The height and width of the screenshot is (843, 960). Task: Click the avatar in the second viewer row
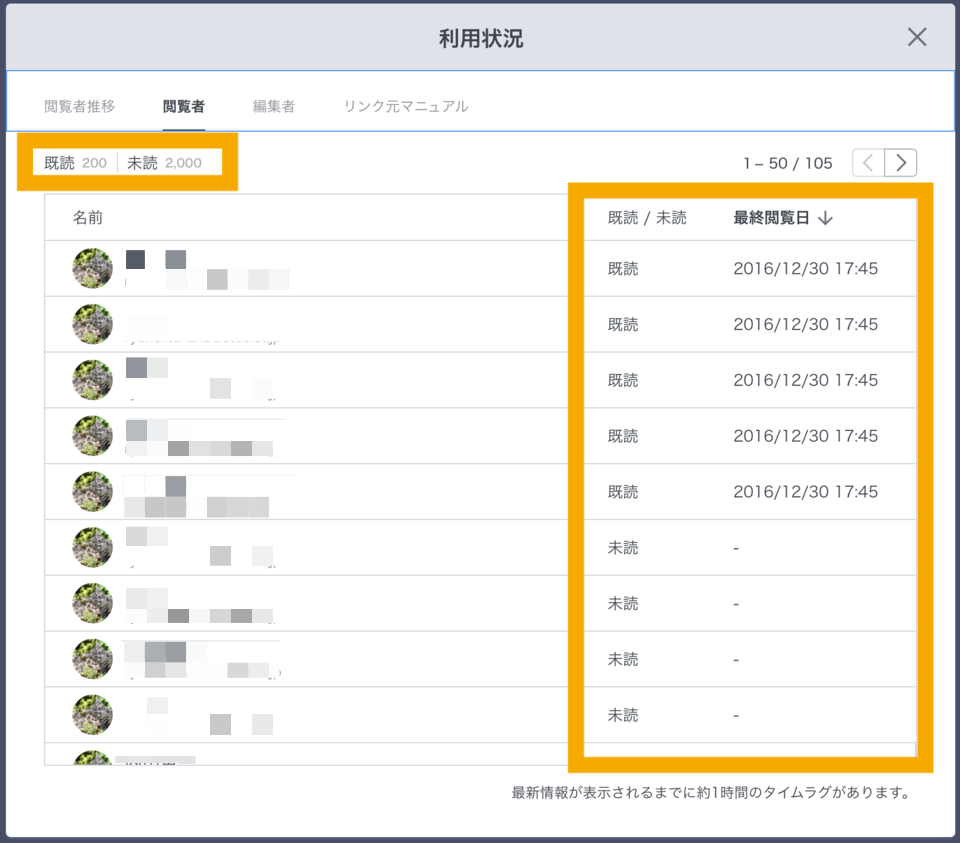click(x=93, y=324)
